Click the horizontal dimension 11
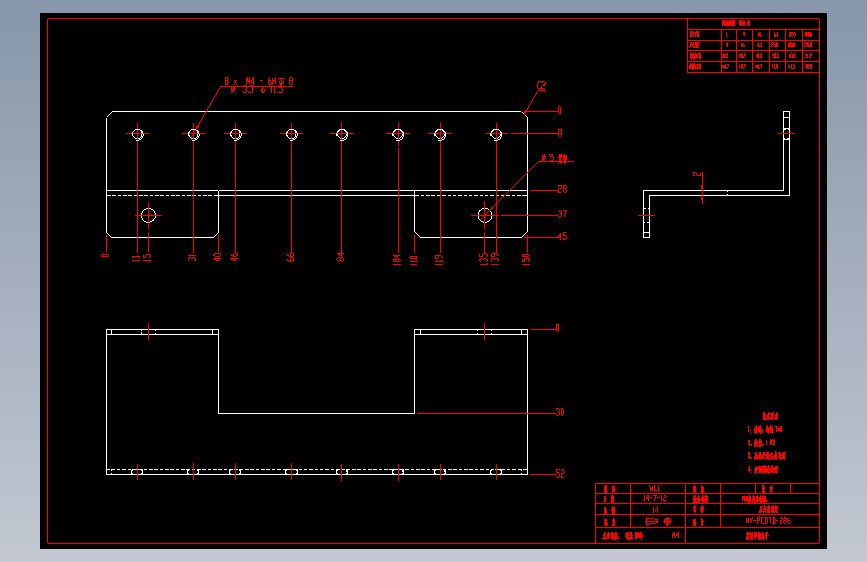867x562 pixels. 136,257
